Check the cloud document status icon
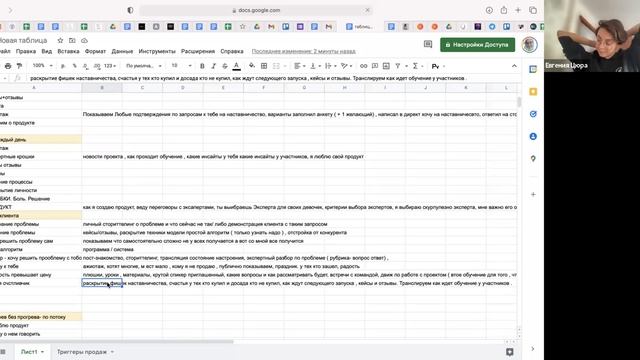Image resolution: width=640 pixels, height=360 pixels. [84, 40]
